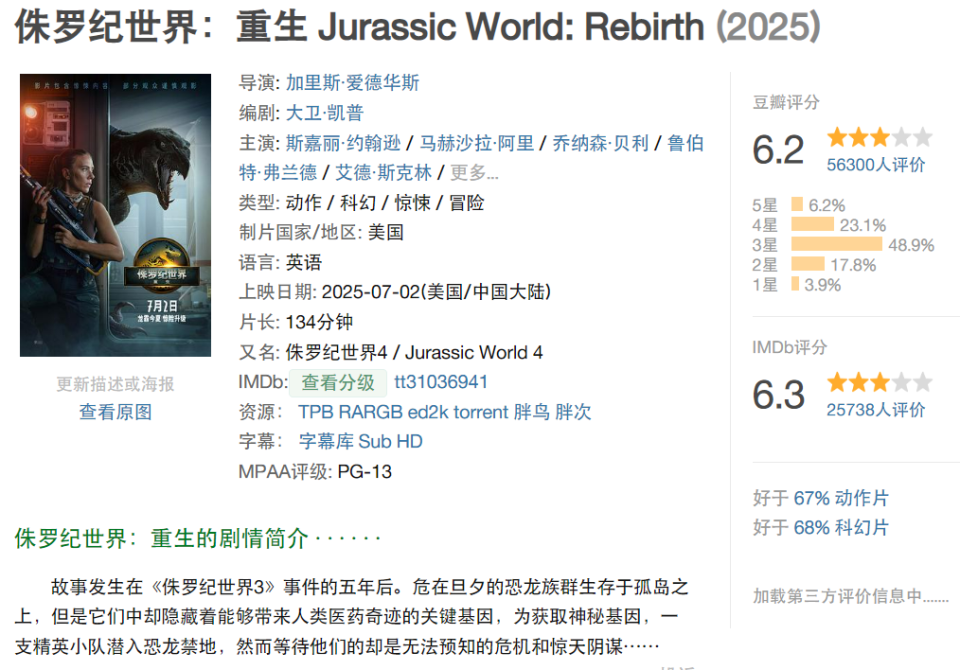Click the 查看分级 IMDb button
Screen dimensions: 960x670
pyautogui.click(x=337, y=382)
